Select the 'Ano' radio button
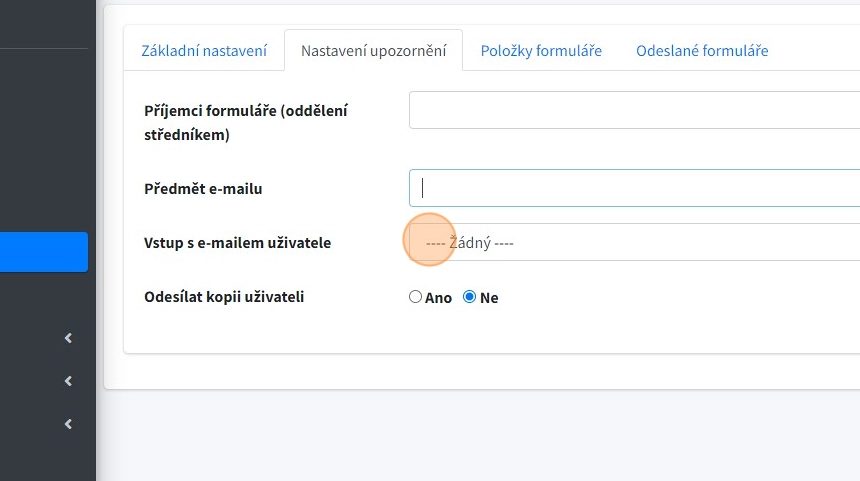860x481 pixels. (416, 297)
